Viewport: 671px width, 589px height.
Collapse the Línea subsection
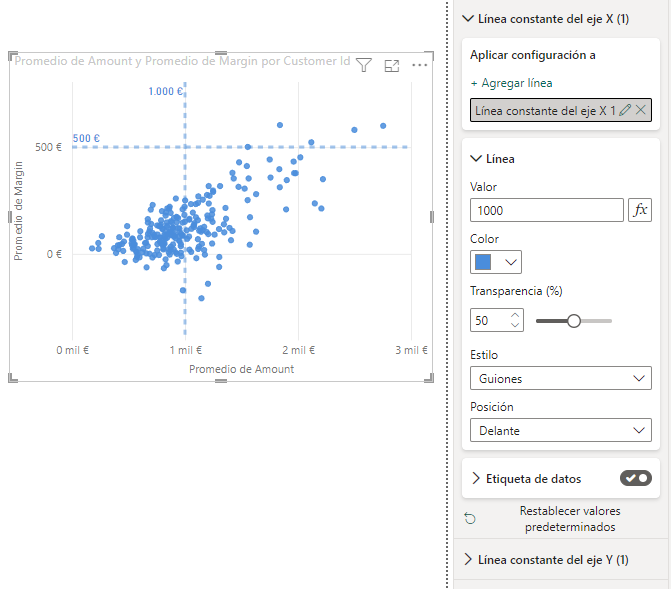475,158
